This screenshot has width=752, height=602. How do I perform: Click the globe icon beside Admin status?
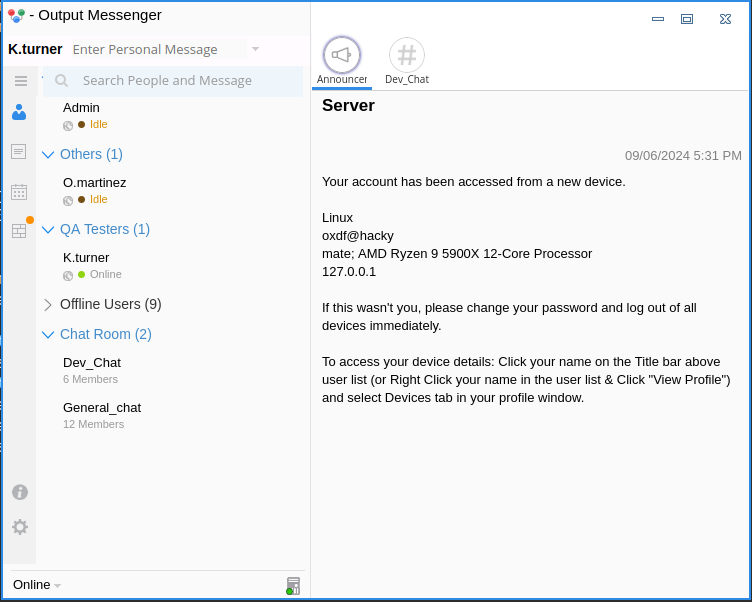pyautogui.click(x=68, y=126)
